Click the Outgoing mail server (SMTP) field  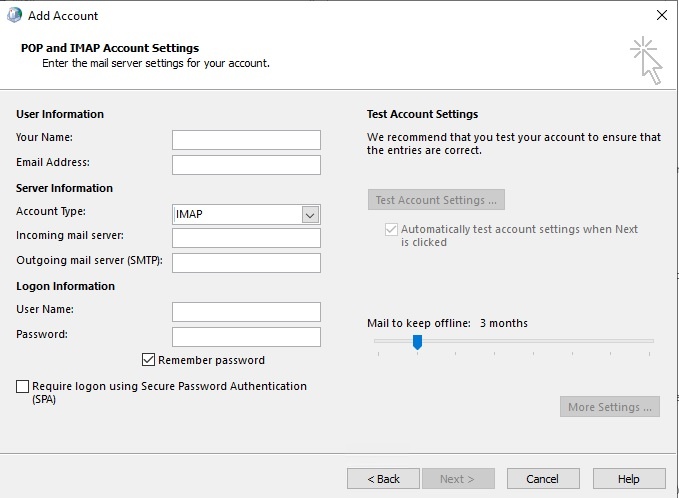coord(246,263)
